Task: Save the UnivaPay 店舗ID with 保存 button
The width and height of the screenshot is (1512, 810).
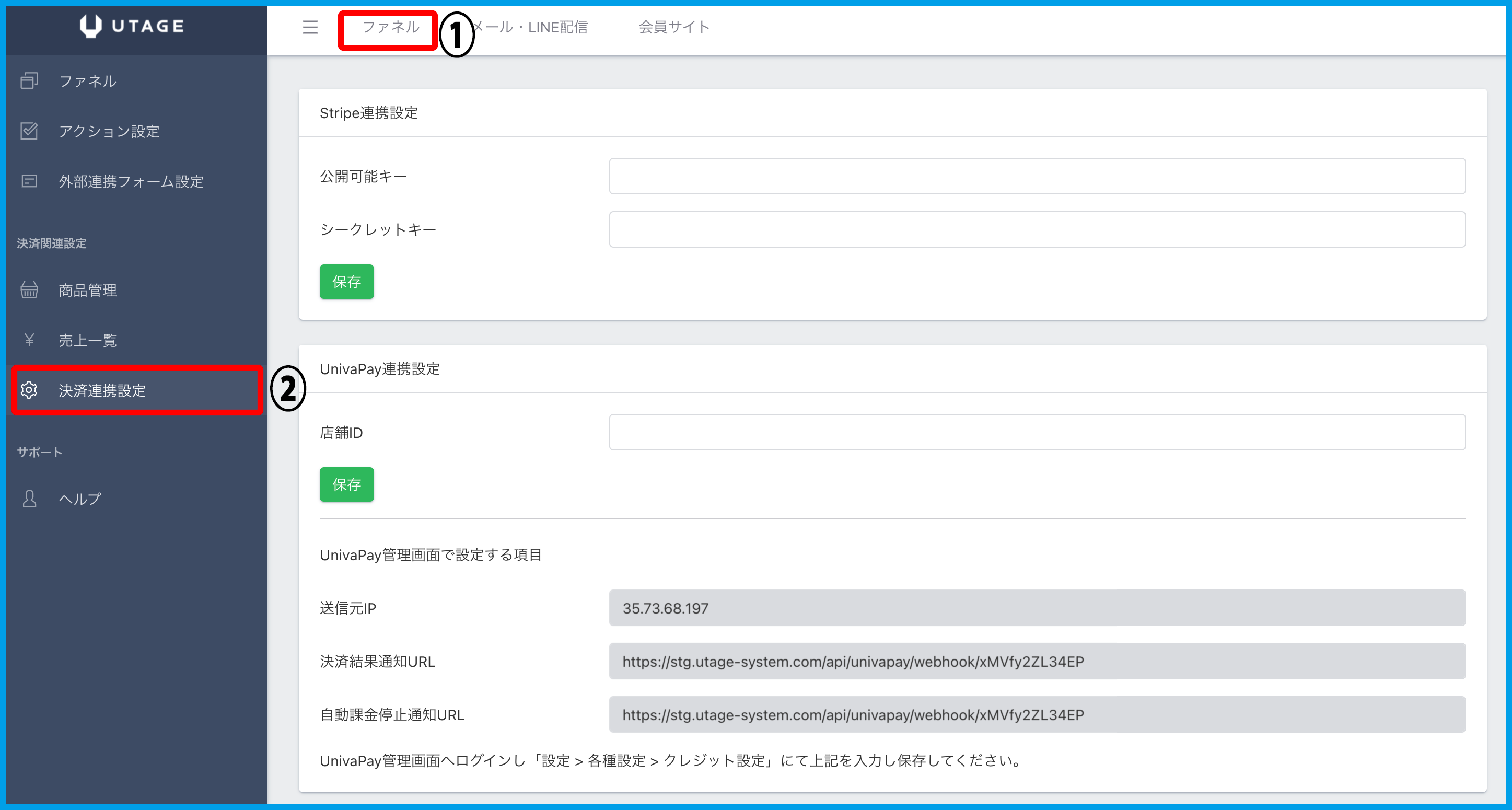Action: (346, 484)
